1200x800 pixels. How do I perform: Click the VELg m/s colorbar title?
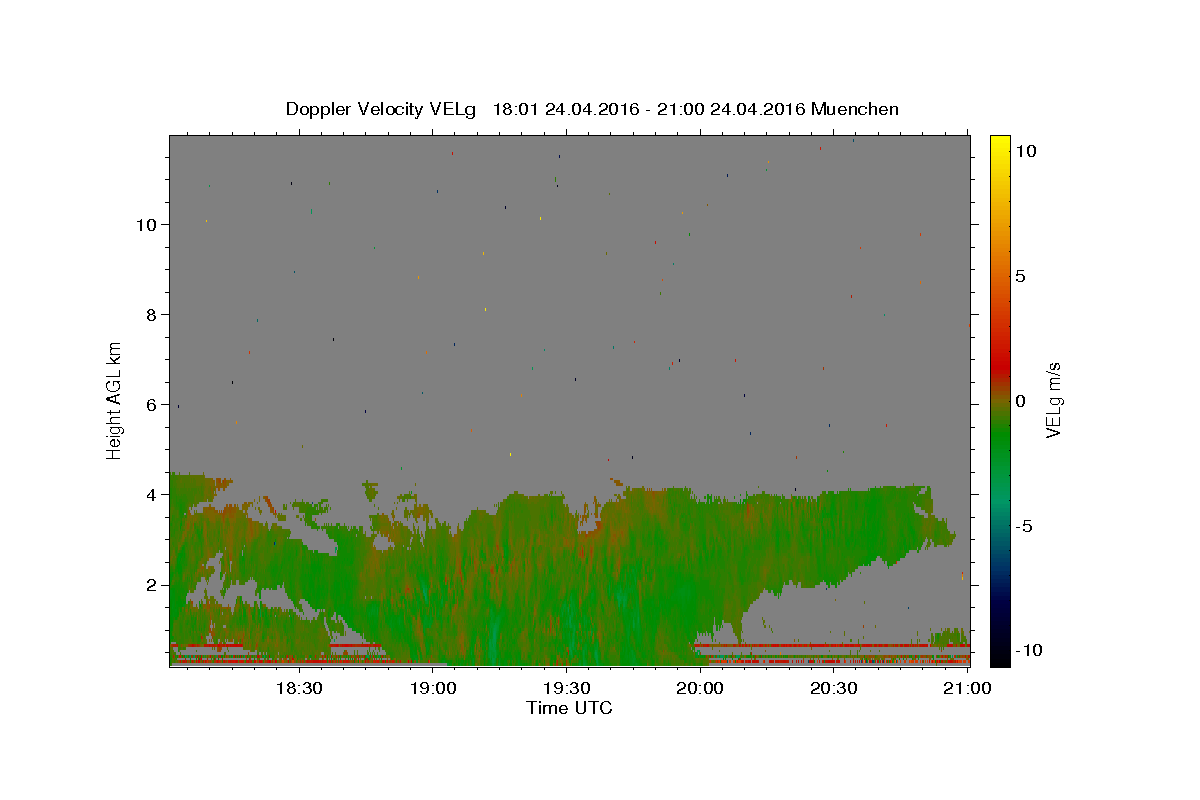(x=1054, y=401)
